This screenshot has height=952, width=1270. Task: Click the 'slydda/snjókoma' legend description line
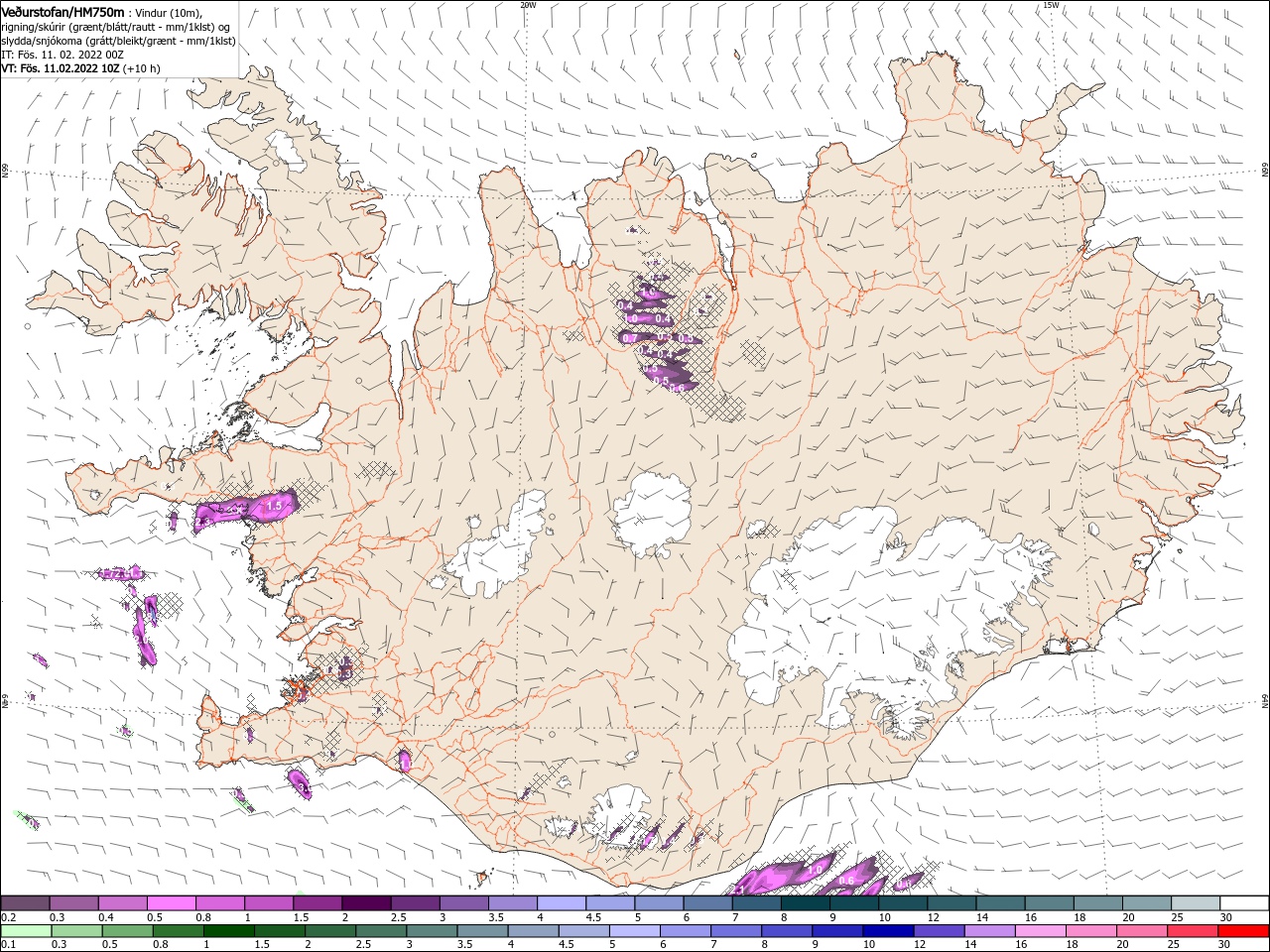[x=118, y=41]
